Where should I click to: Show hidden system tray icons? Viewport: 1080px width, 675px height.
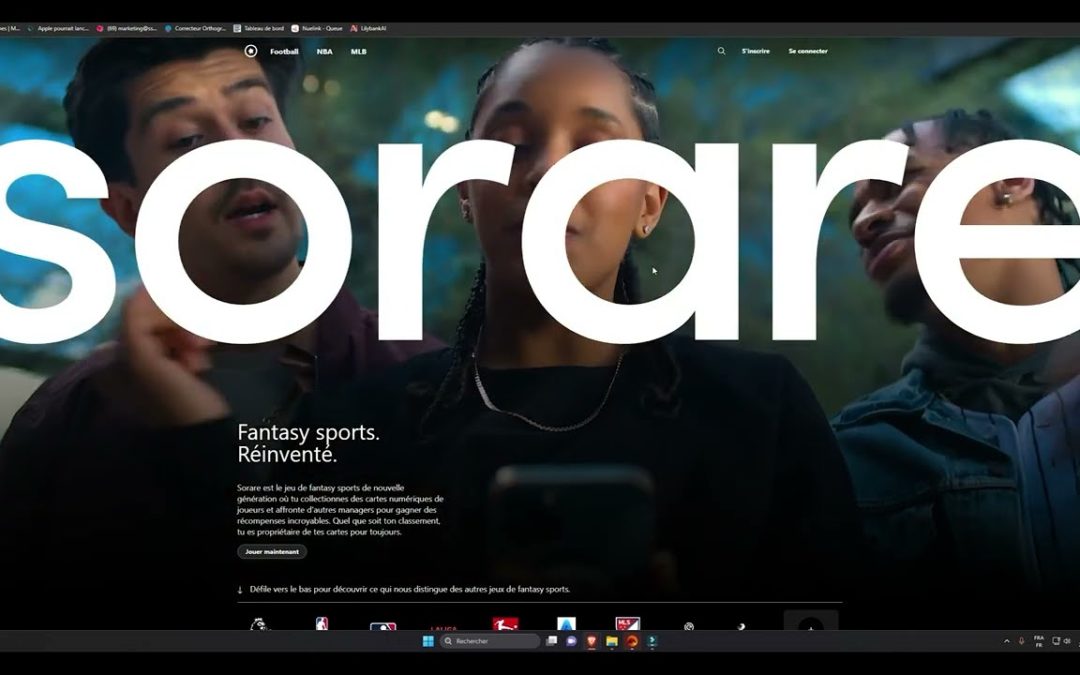click(x=1006, y=641)
